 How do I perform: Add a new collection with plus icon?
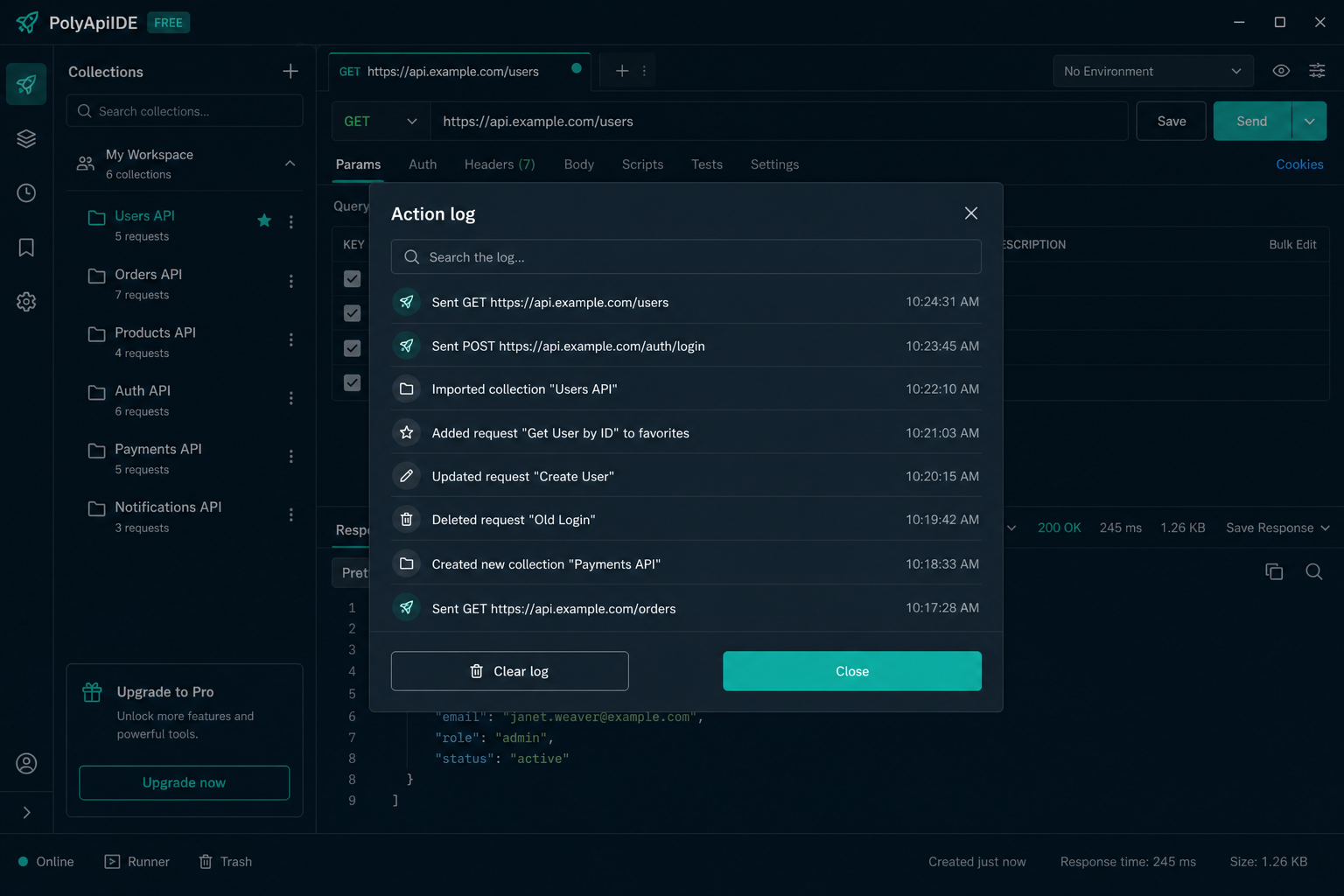click(x=290, y=71)
